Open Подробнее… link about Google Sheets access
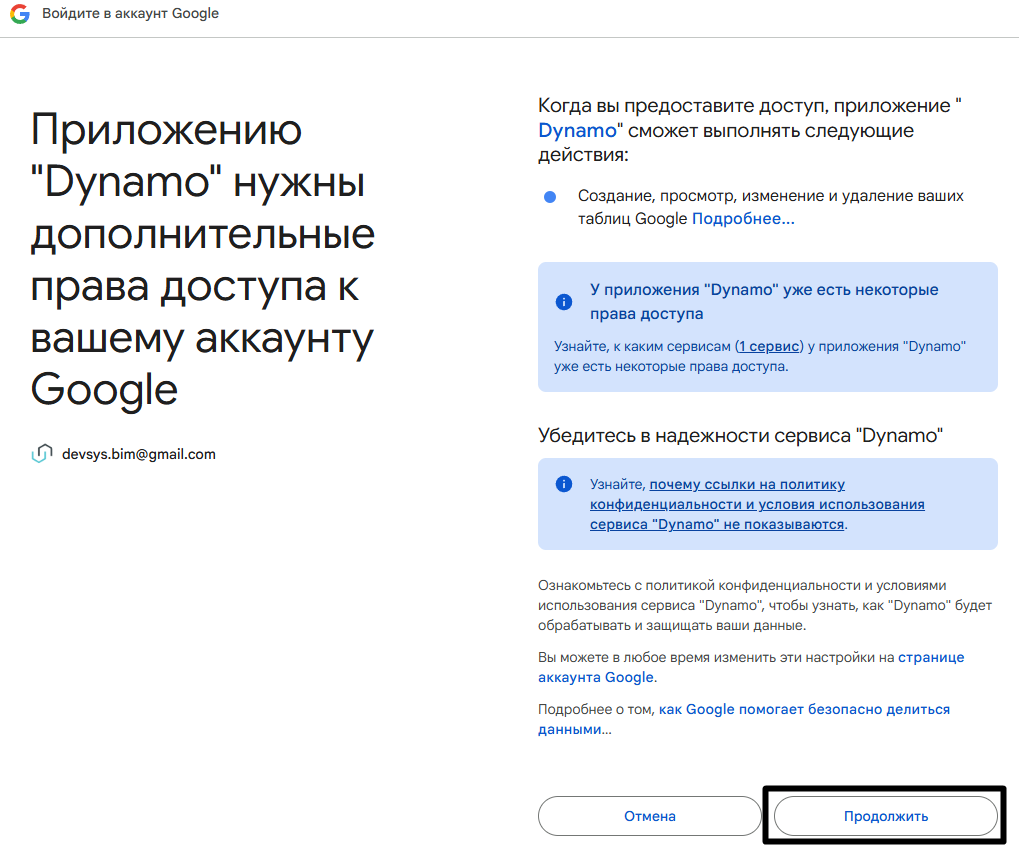1019x849 pixels. [x=743, y=218]
